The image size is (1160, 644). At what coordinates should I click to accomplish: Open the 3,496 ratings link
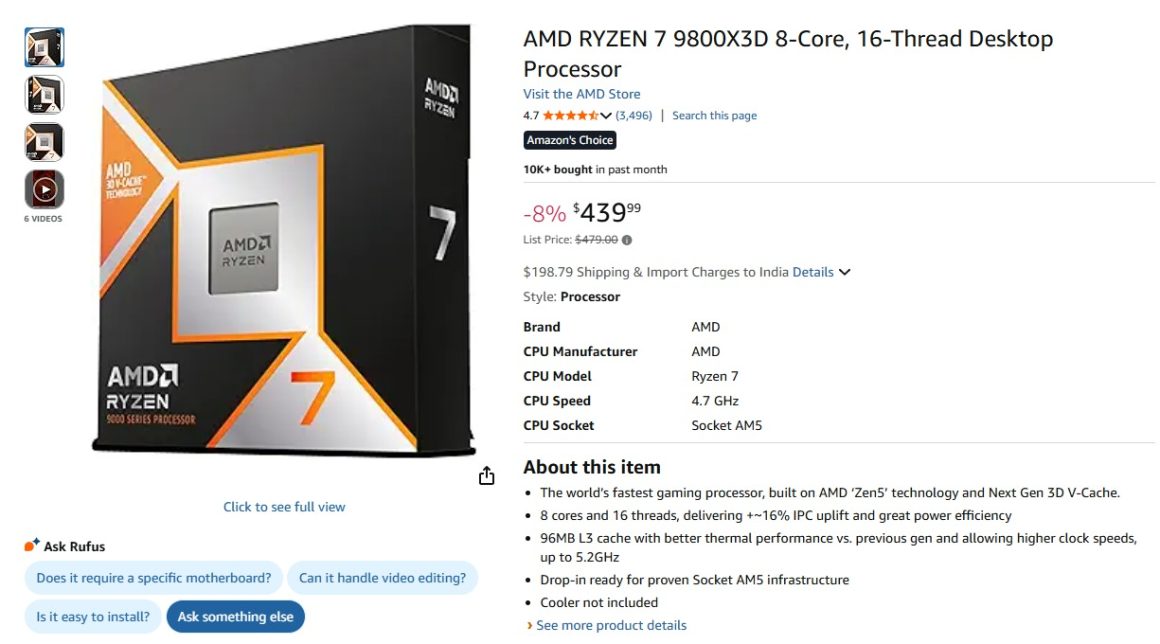click(632, 115)
